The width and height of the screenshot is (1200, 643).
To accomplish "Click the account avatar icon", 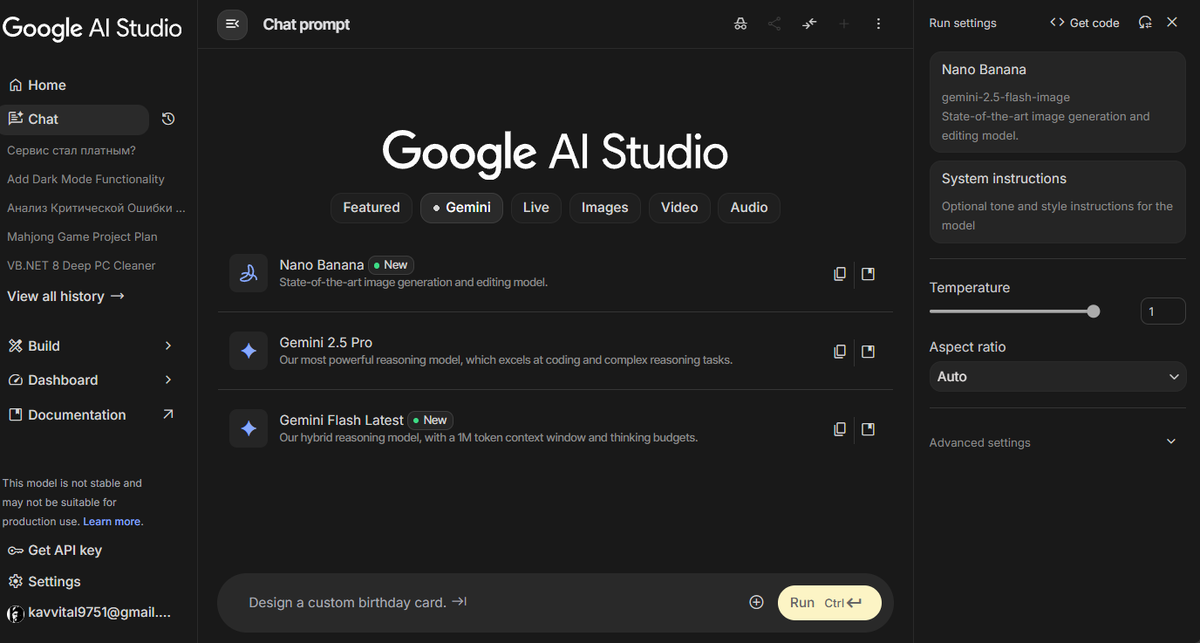I will pyautogui.click(x=15, y=613).
